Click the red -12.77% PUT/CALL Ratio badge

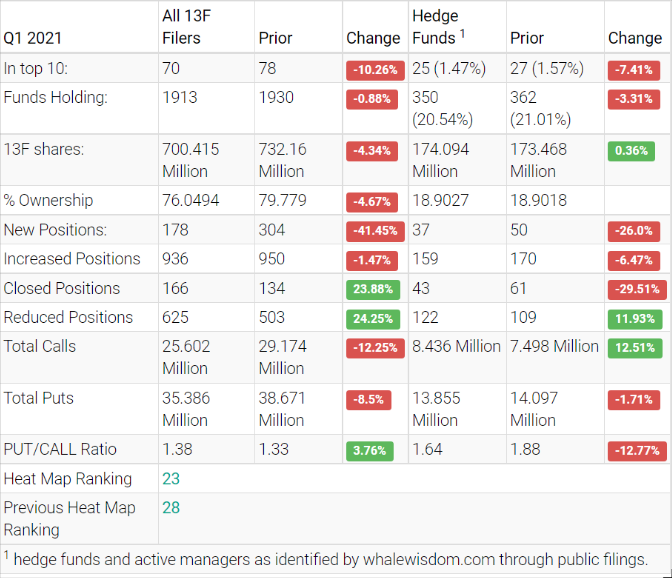637,451
